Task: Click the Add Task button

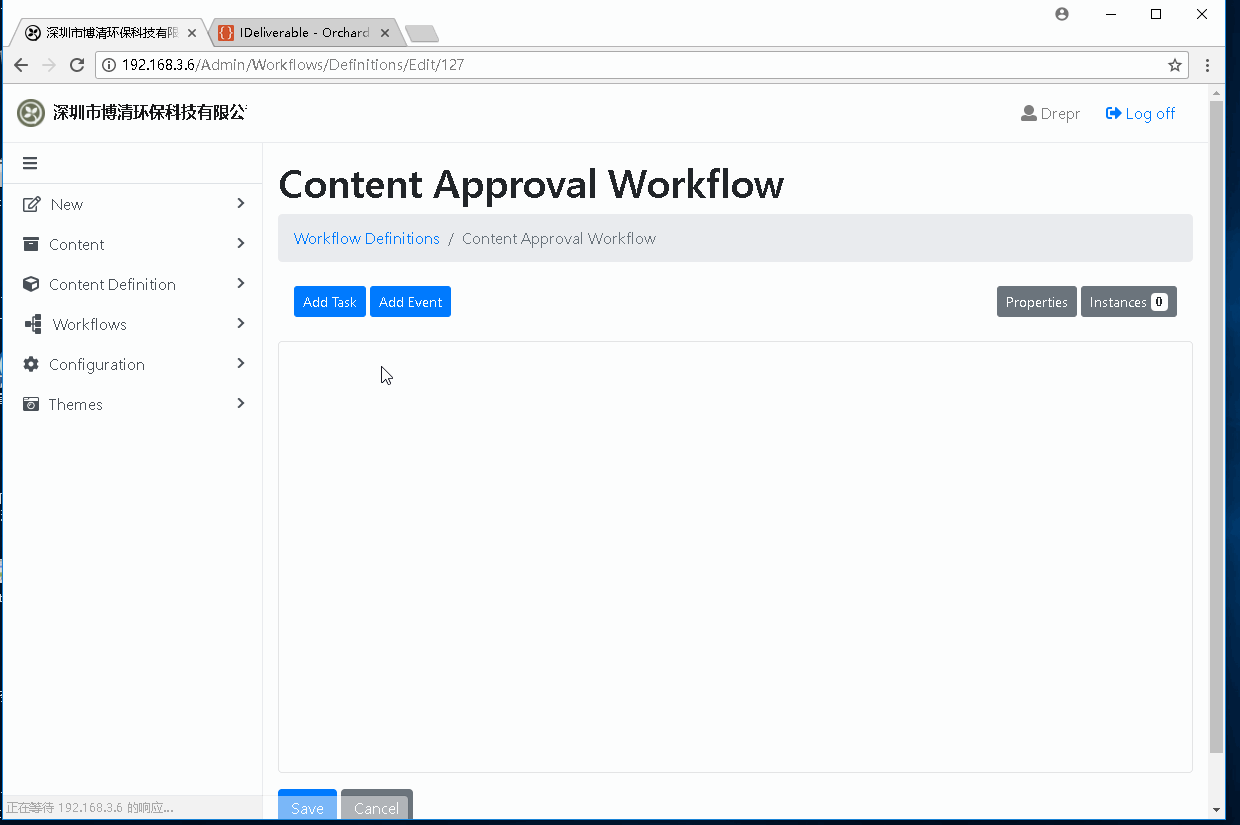Action: (x=329, y=301)
